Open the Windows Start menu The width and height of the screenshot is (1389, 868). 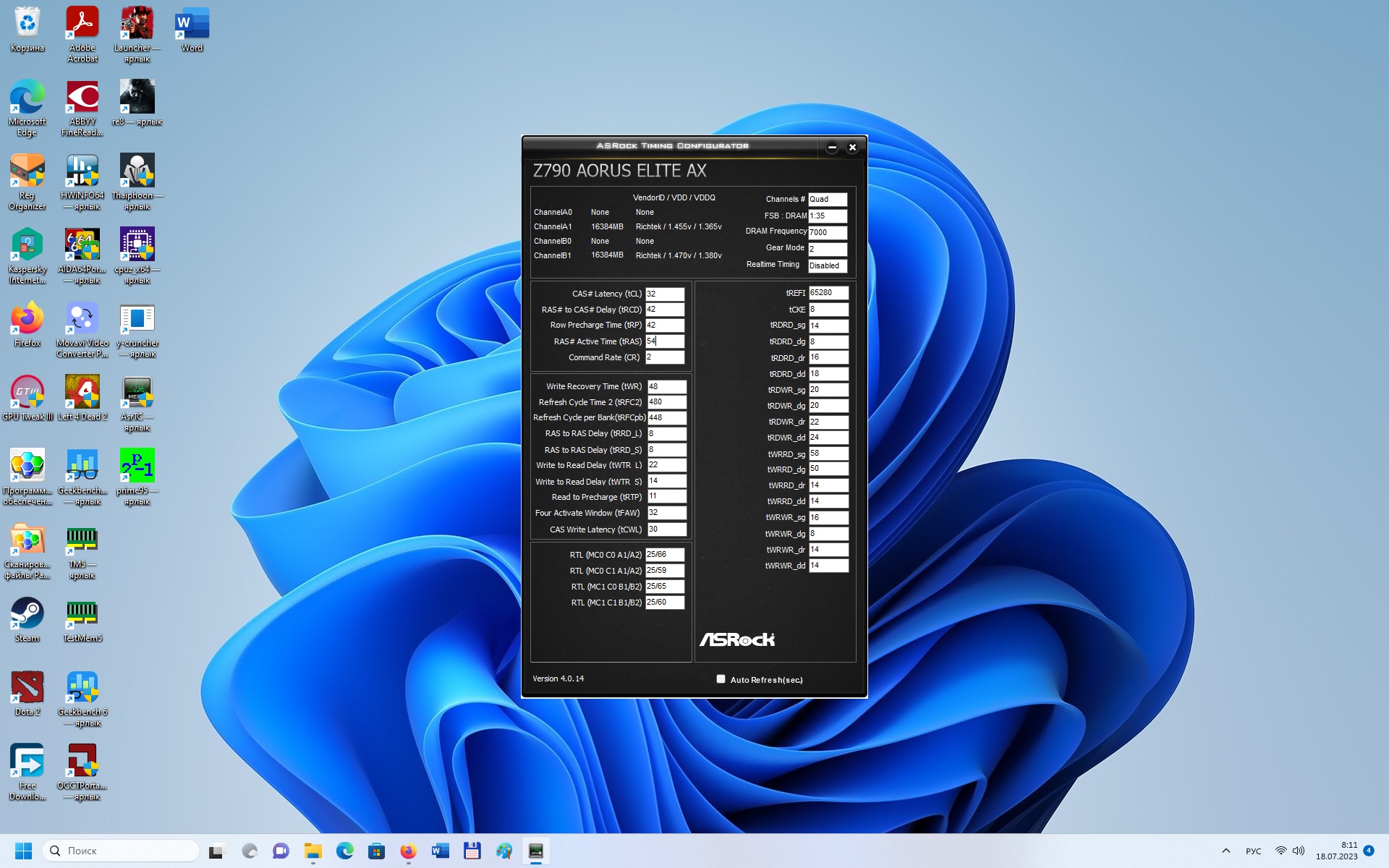pyautogui.click(x=23, y=851)
